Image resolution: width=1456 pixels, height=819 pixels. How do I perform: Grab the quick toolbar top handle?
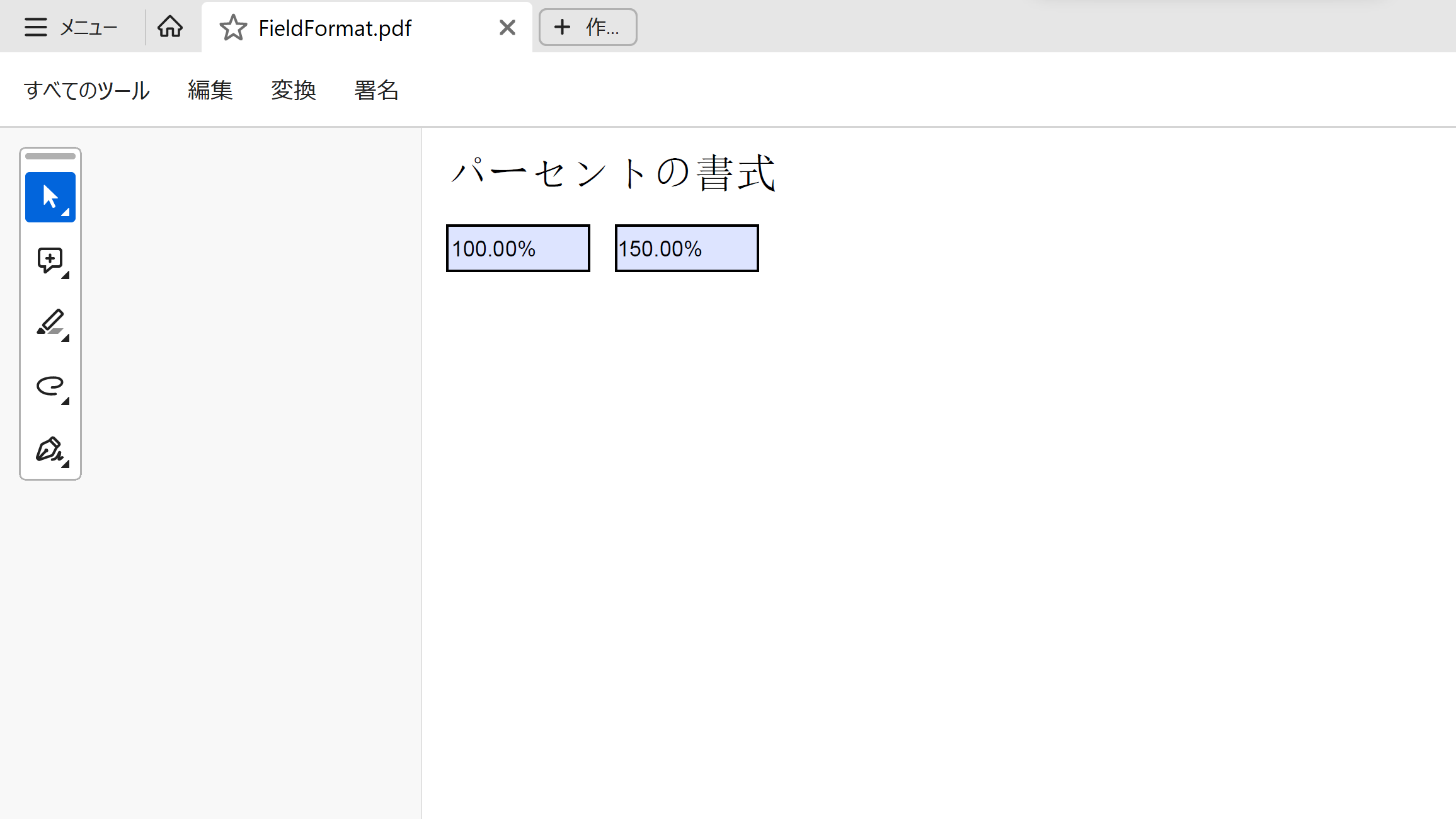click(50, 156)
